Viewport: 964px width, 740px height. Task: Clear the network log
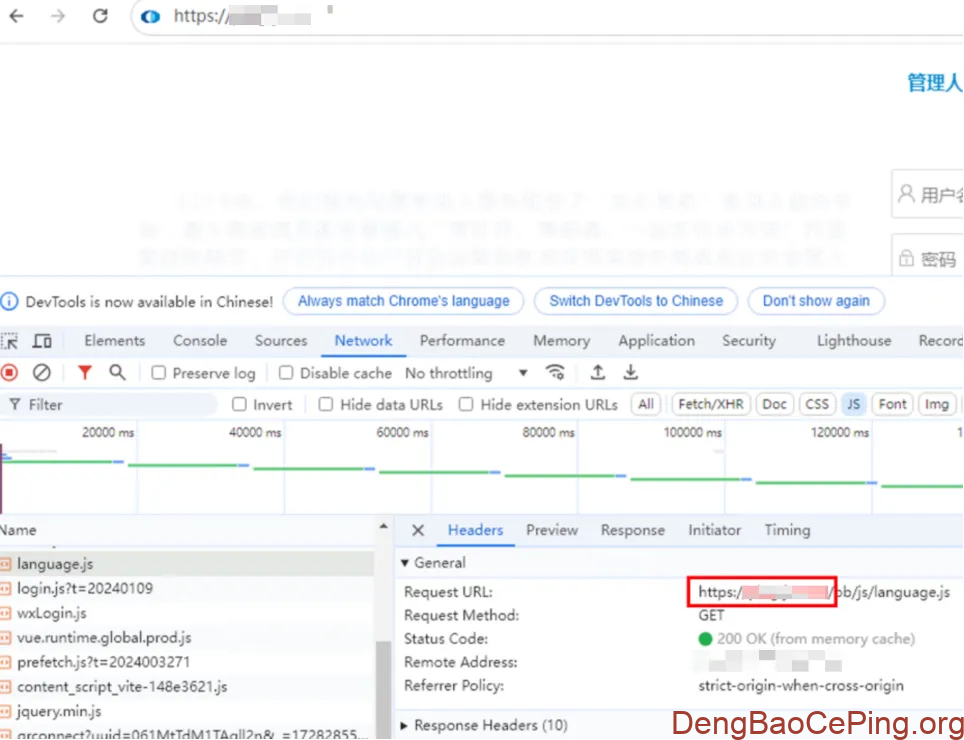(41, 373)
